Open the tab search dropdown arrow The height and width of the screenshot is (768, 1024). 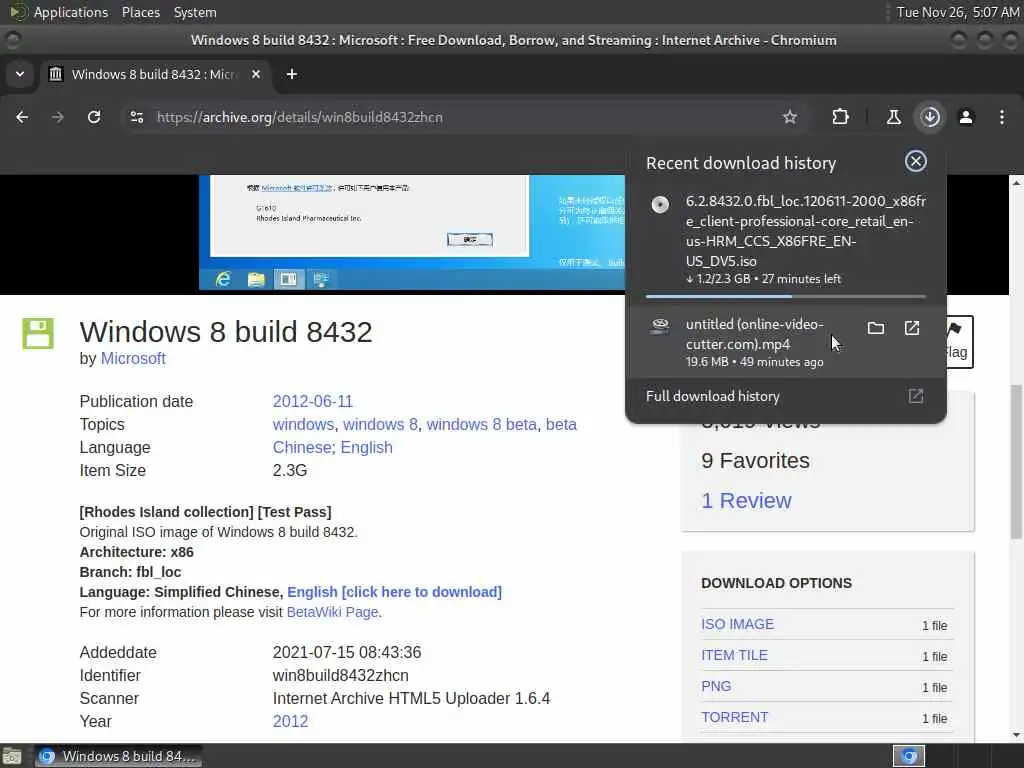[20, 74]
